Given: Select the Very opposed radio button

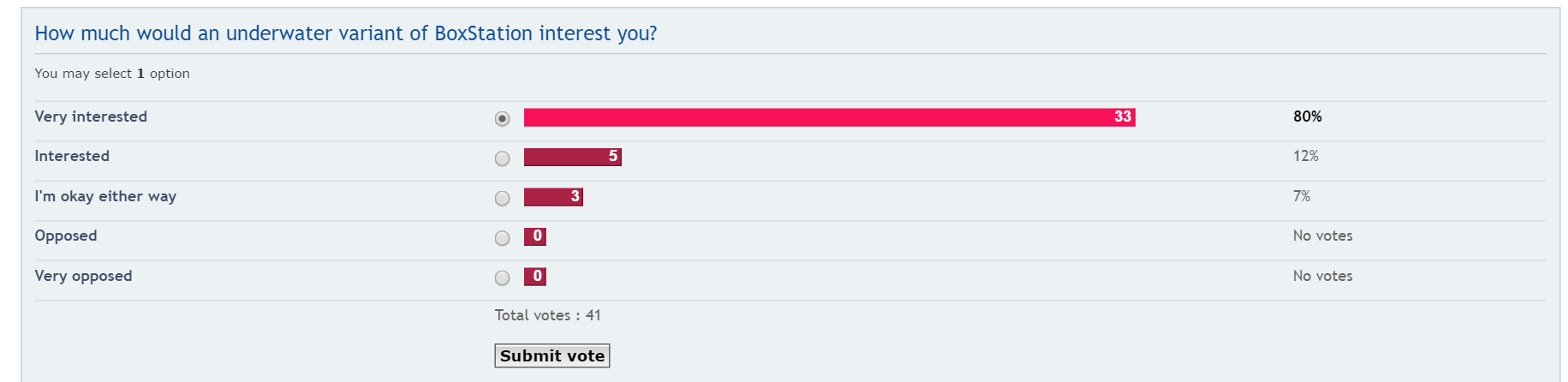Looking at the screenshot, I should [503, 278].
